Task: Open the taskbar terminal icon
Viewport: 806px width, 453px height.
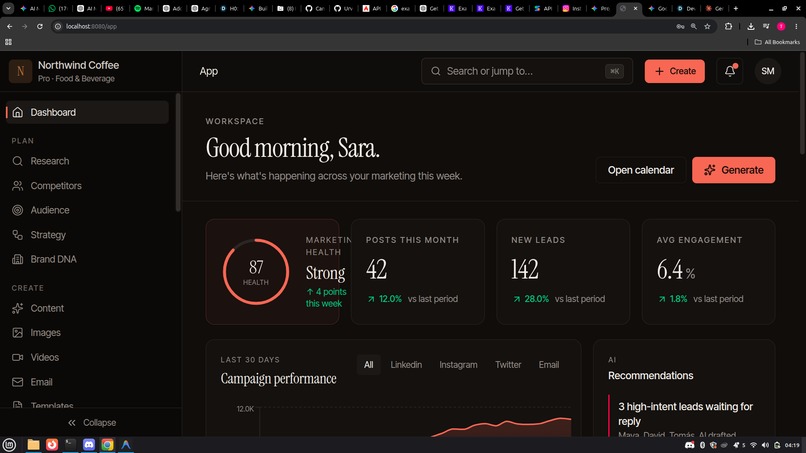Action: pos(70,445)
